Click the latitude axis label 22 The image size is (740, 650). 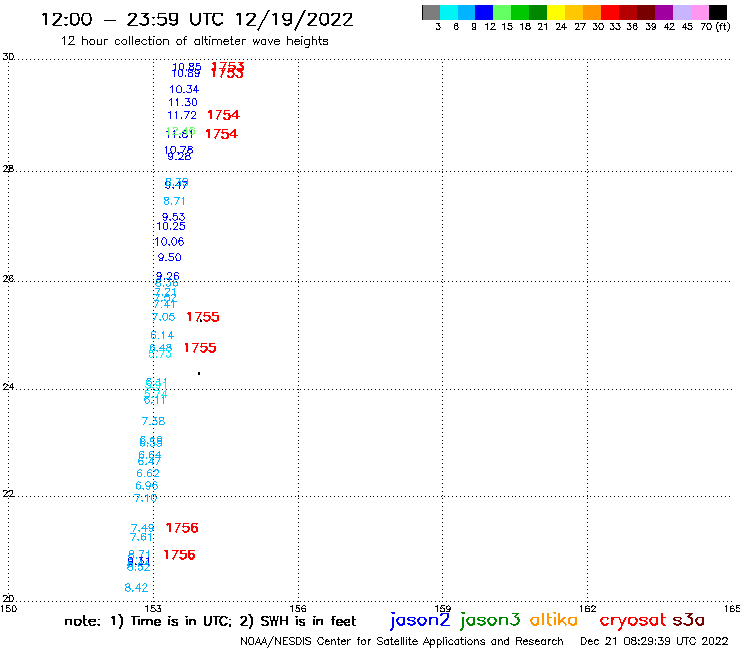[8, 494]
